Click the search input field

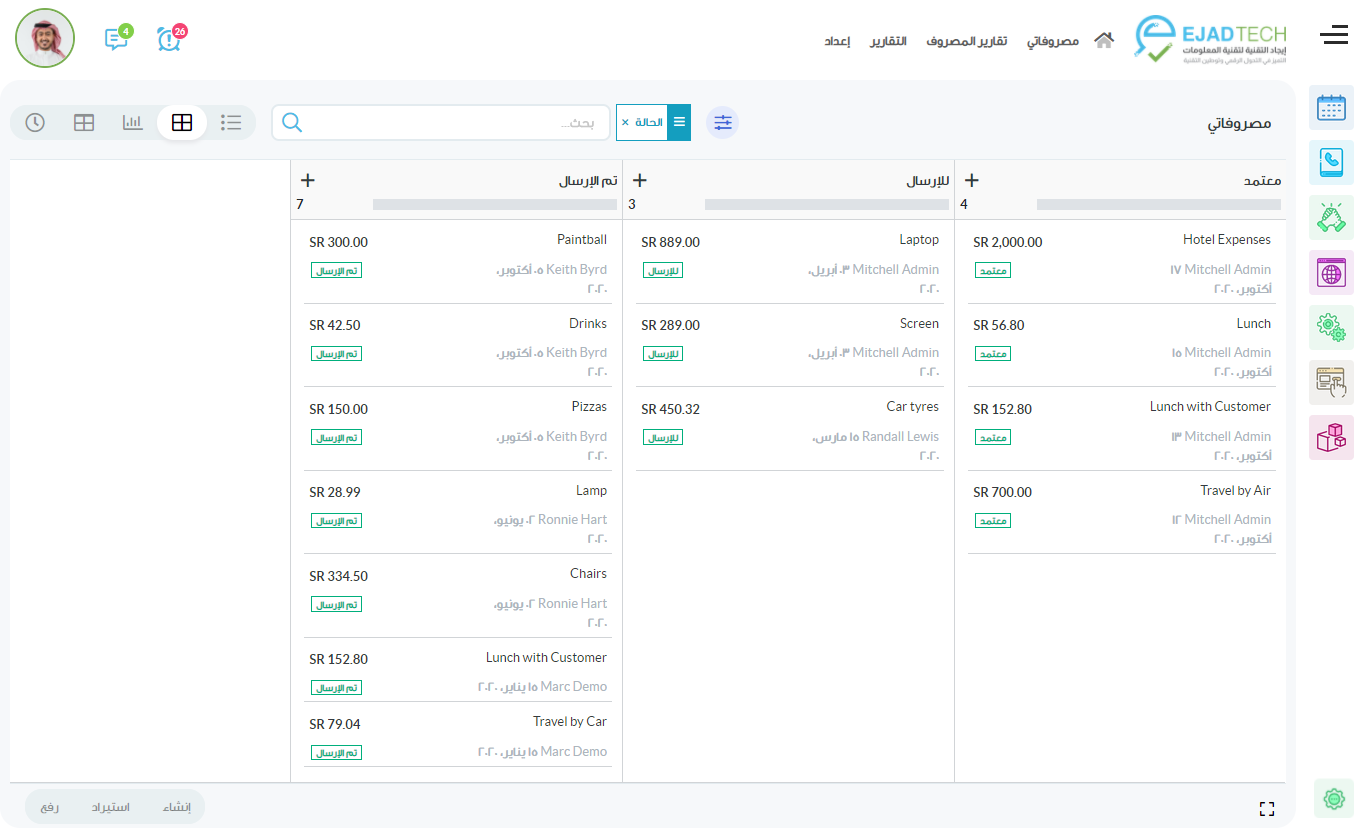tap(450, 123)
